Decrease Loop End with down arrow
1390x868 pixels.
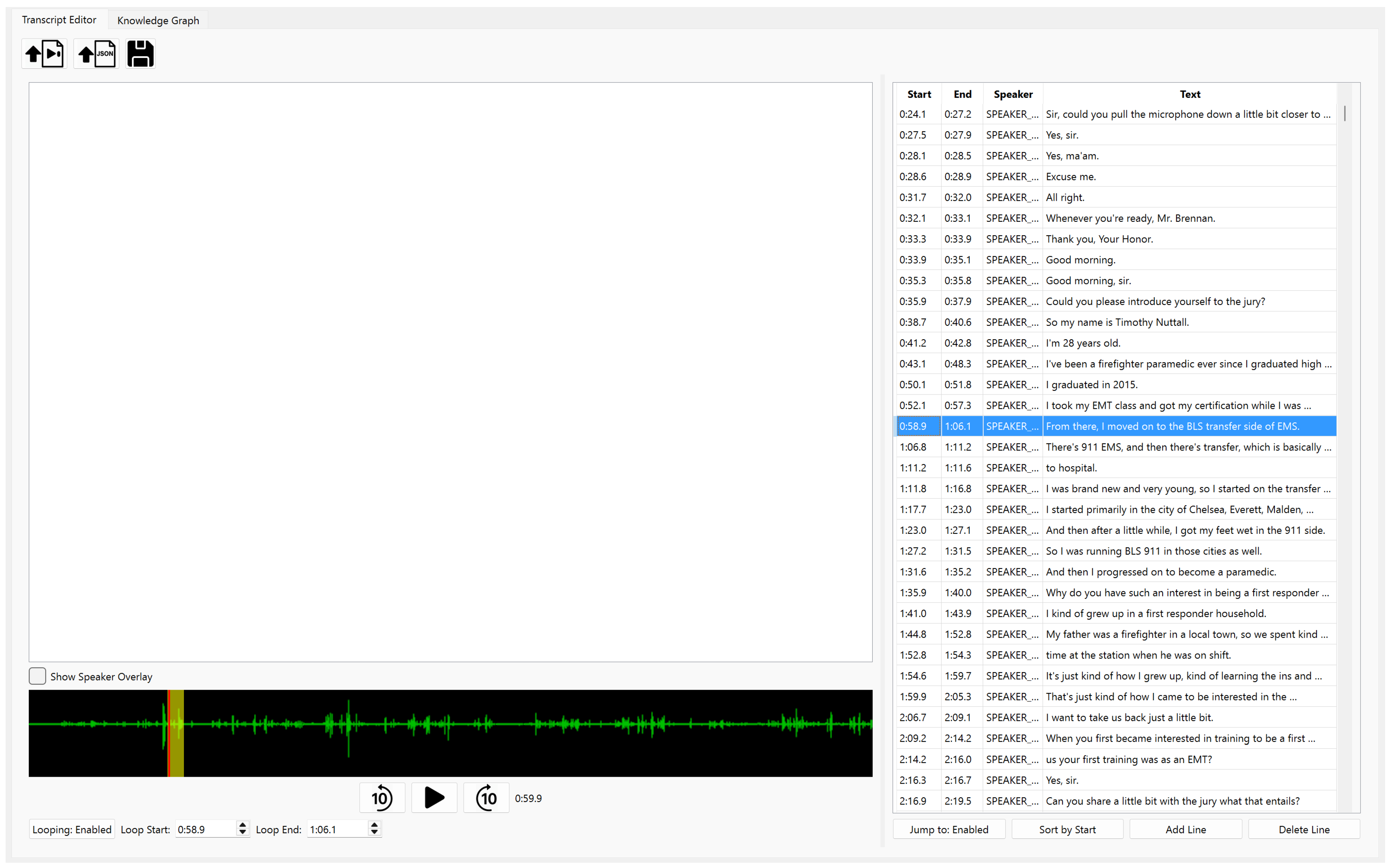[374, 833]
